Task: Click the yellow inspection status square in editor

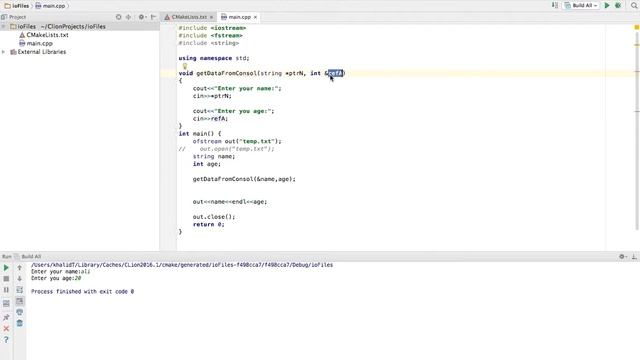Action: click(636, 27)
